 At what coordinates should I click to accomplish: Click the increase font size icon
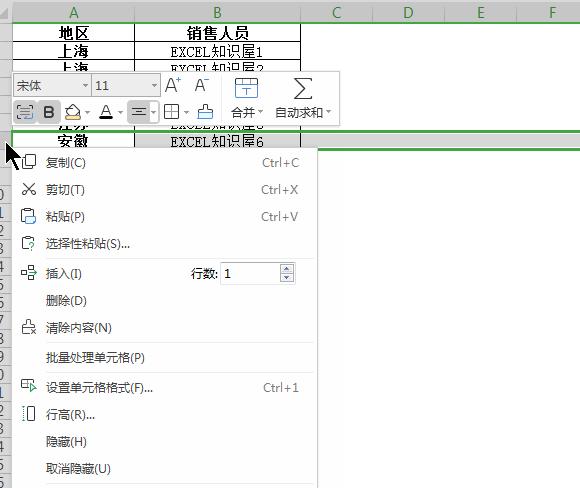click(173, 85)
